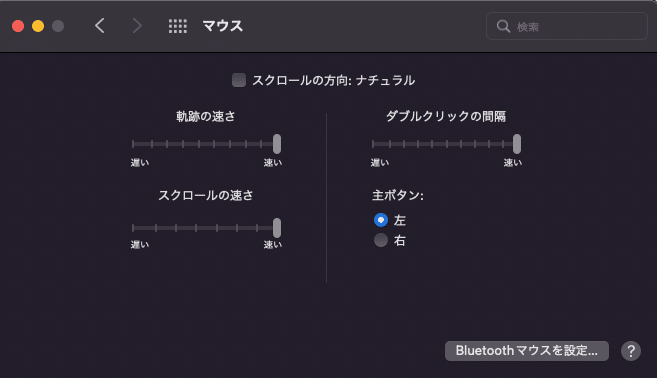
Task: Click the 軌跡の速さ slider thumb
Action: pyautogui.click(x=277, y=144)
